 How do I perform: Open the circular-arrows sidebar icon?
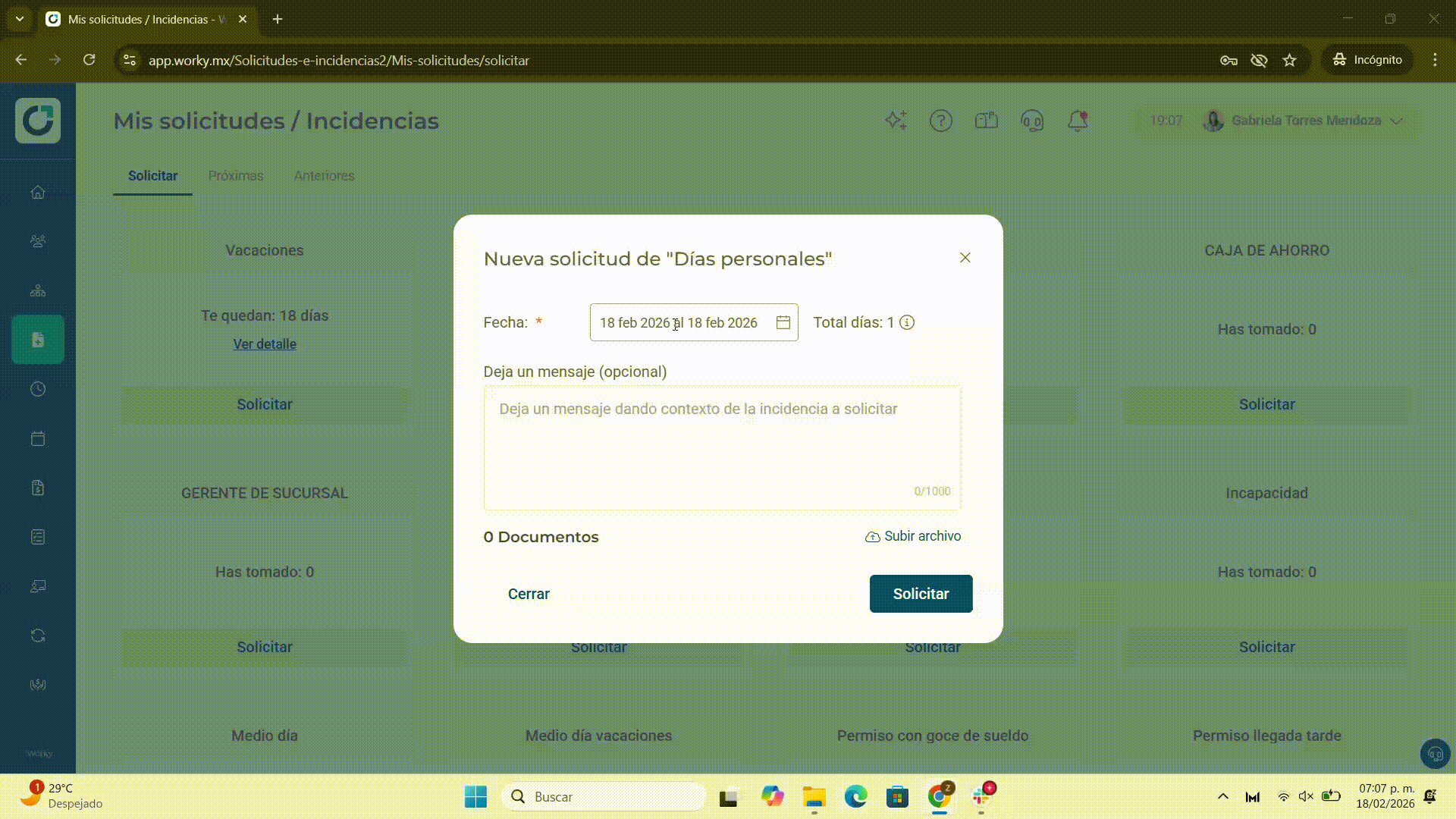click(38, 635)
